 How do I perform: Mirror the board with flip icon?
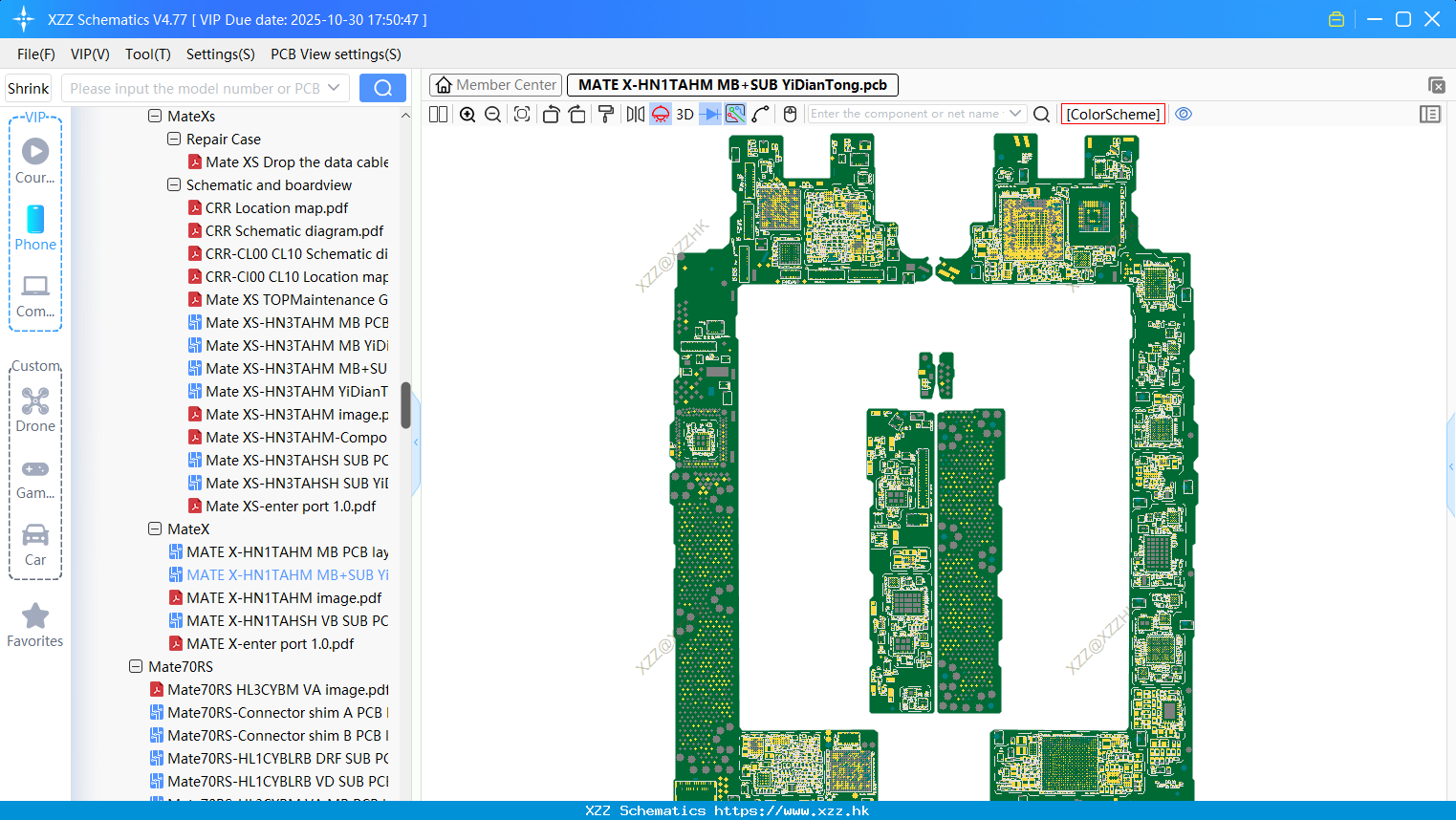[x=635, y=115]
